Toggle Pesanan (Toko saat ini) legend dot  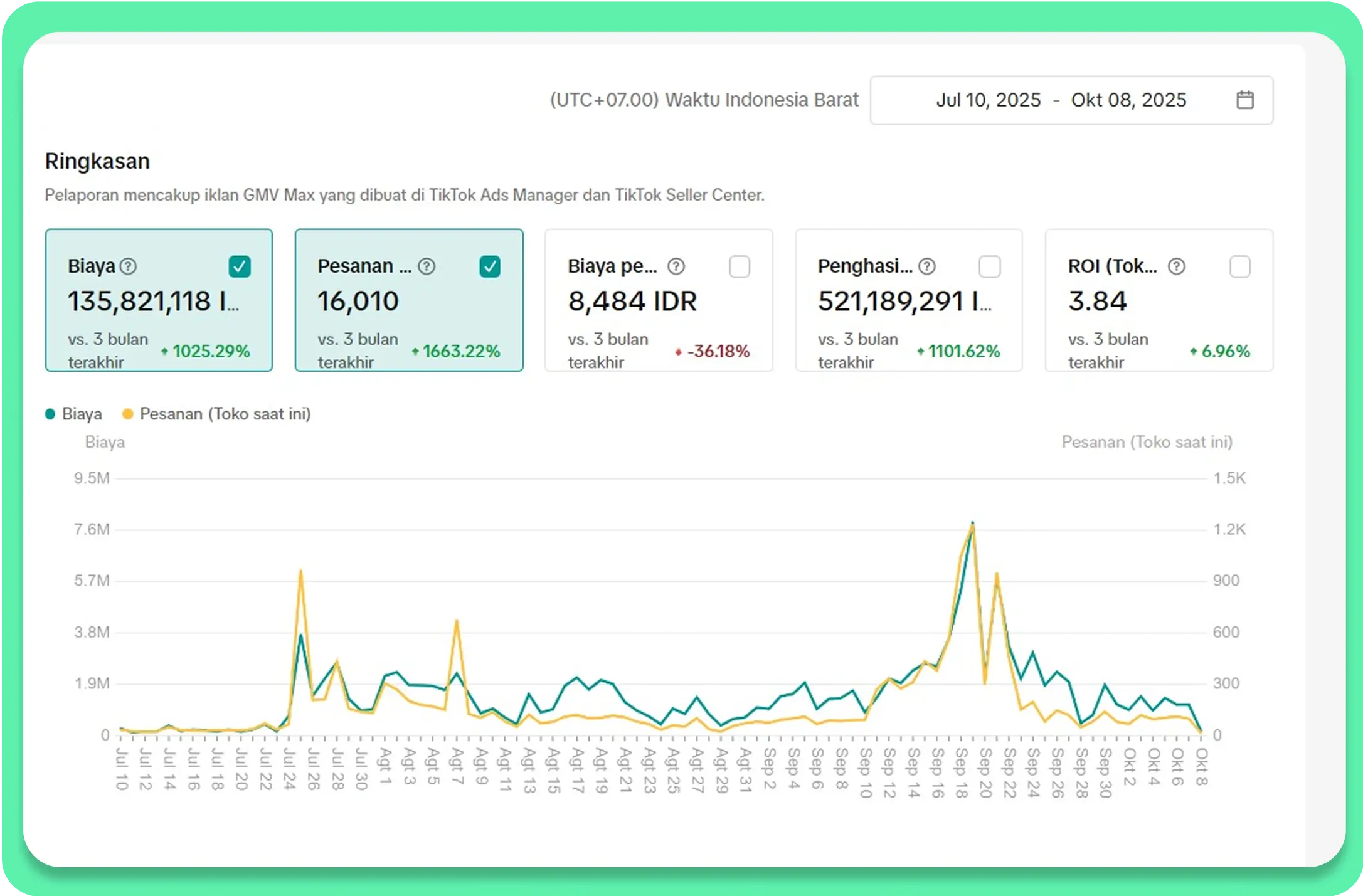(x=128, y=414)
